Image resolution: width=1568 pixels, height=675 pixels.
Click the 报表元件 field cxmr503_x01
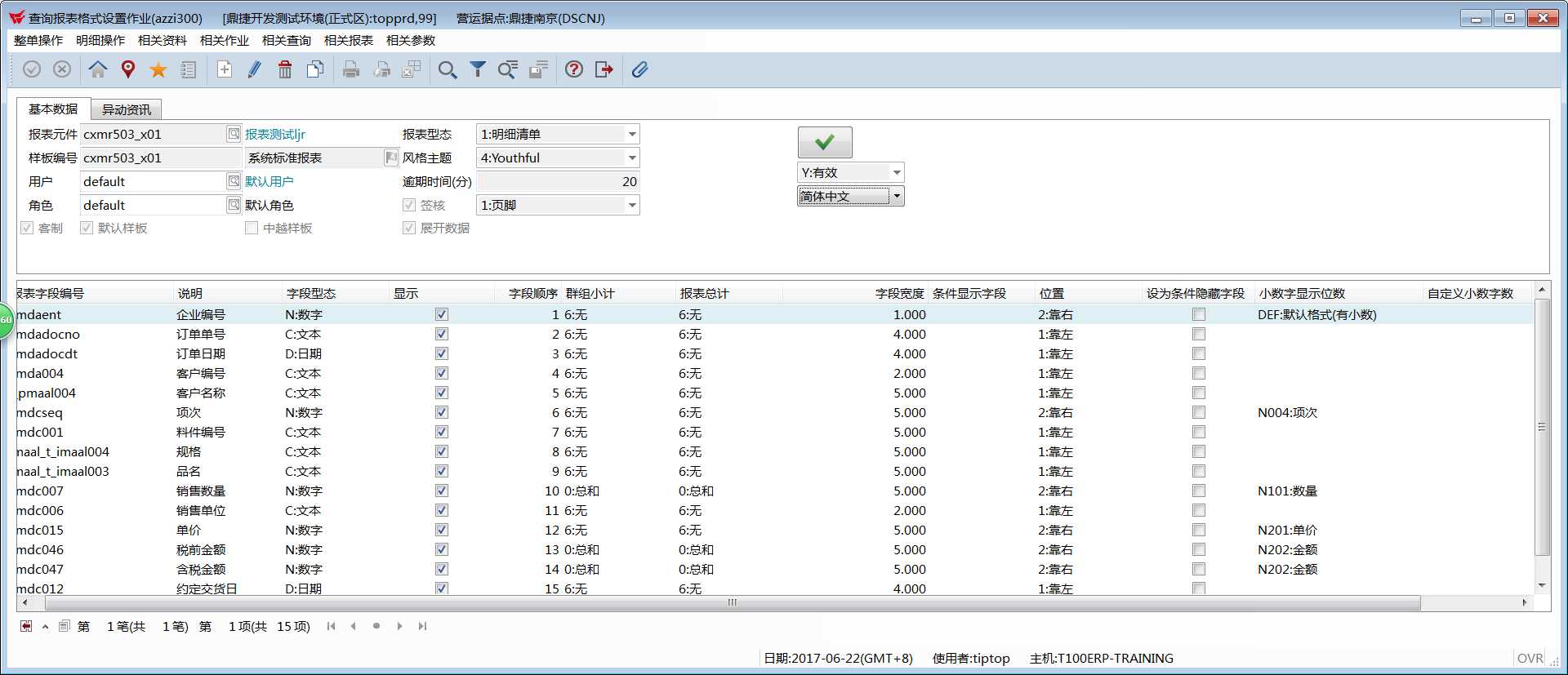click(x=153, y=134)
